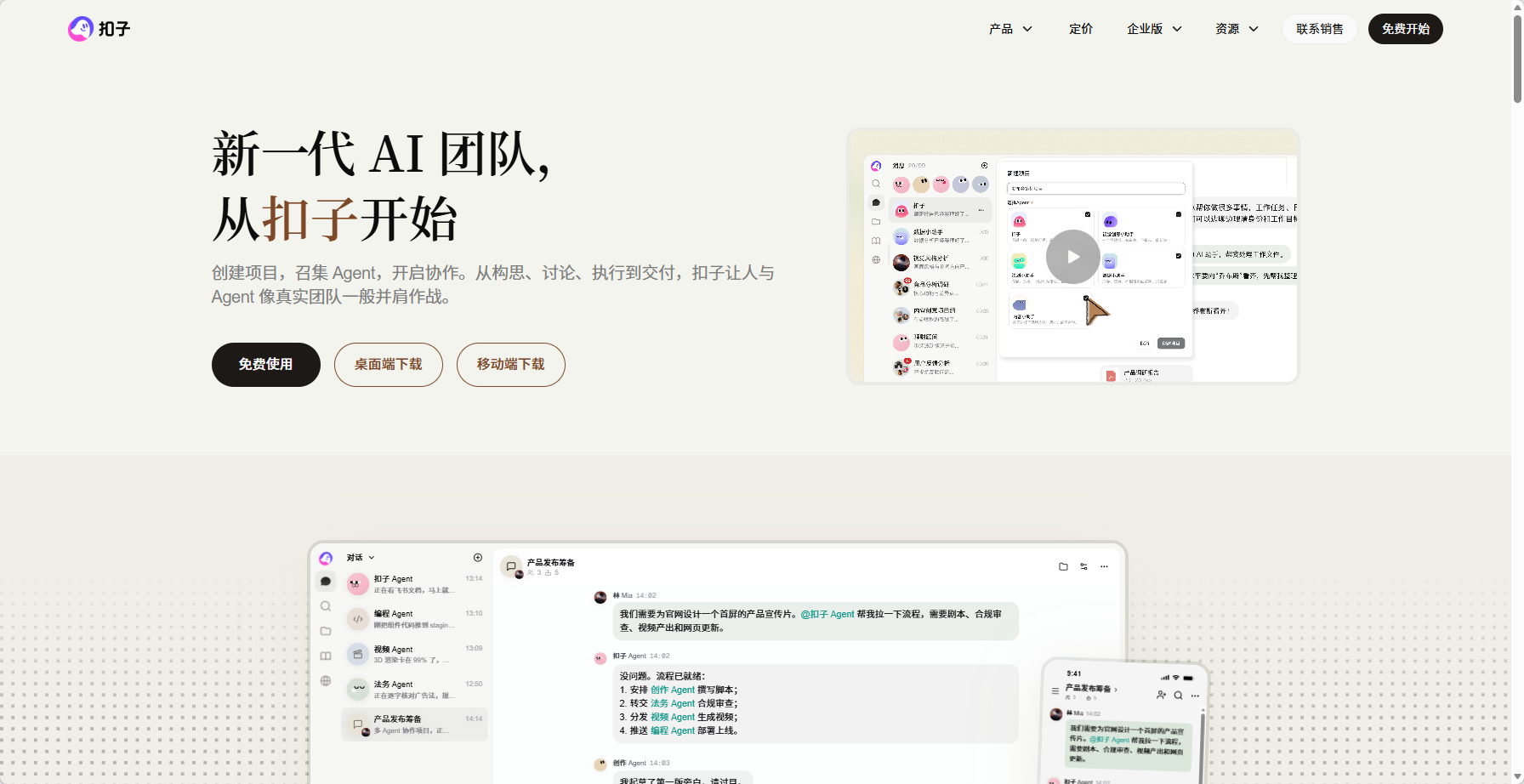
Task: Open the three-dot menu in the chat header
Action: [x=1104, y=566]
